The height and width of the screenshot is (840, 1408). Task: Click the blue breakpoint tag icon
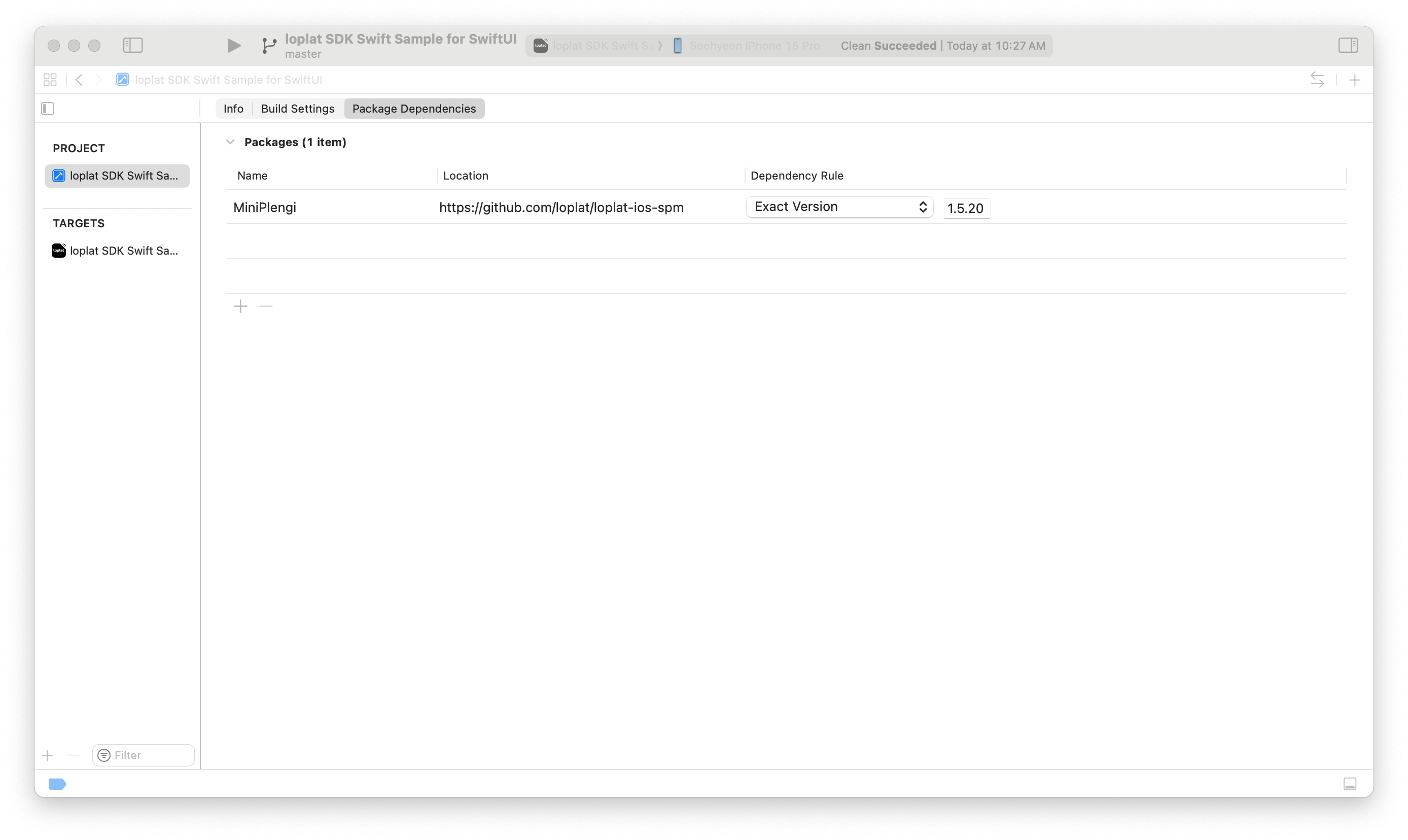coord(57,784)
